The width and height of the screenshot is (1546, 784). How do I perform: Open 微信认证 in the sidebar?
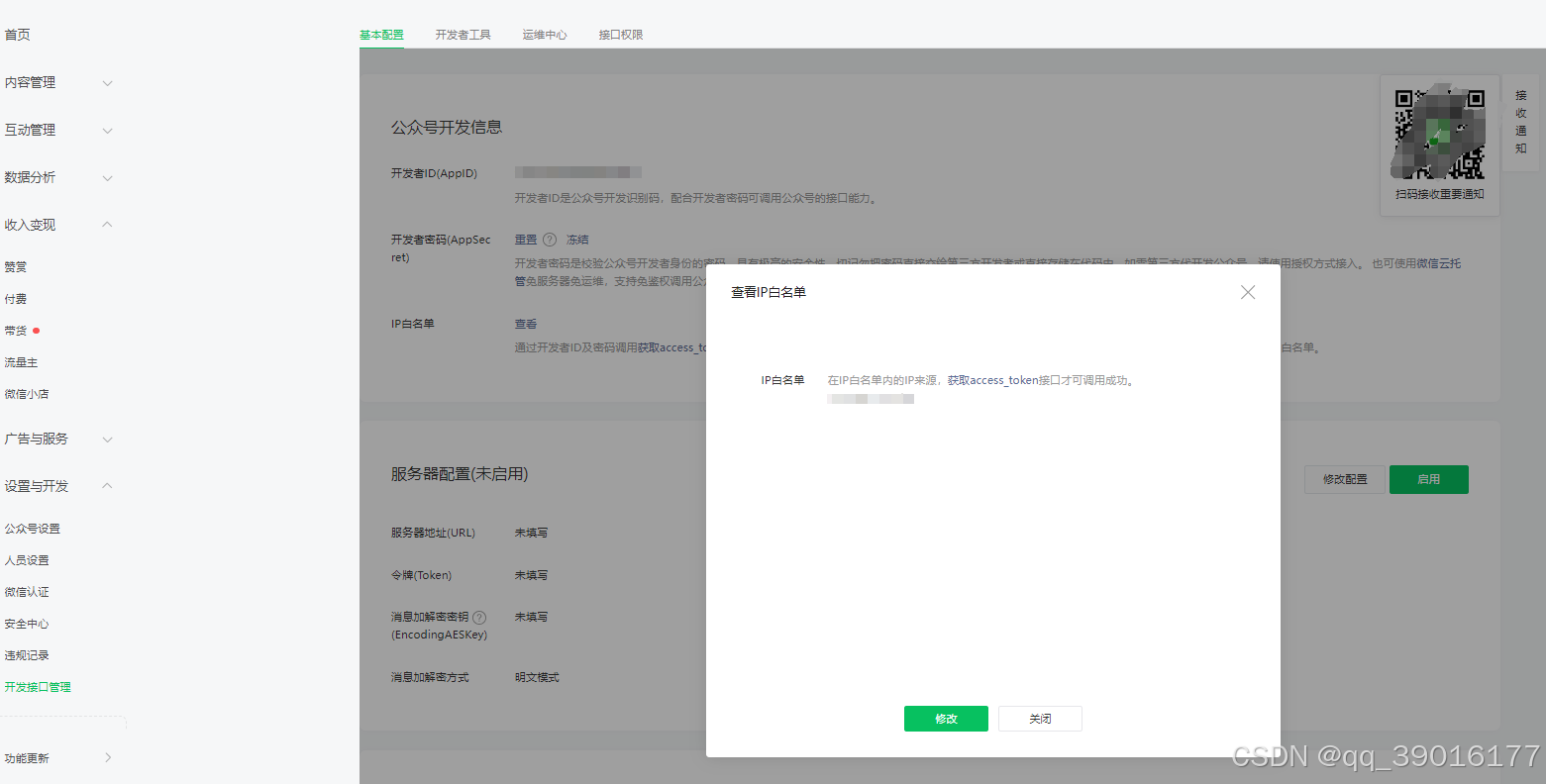click(27, 592)
